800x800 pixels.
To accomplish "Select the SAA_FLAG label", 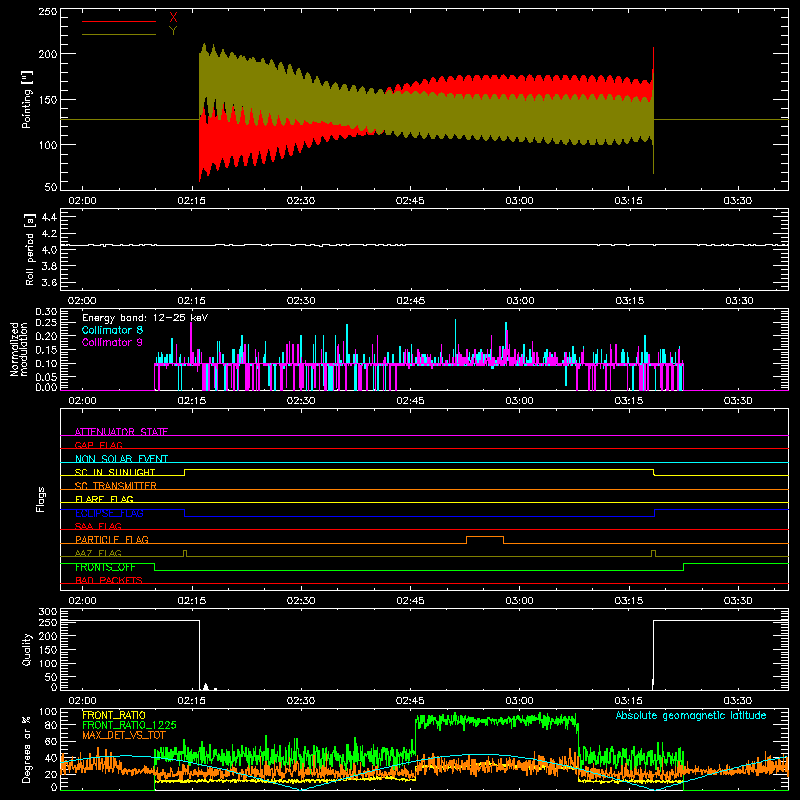I will pyautogui.click(x=98, y=526).
